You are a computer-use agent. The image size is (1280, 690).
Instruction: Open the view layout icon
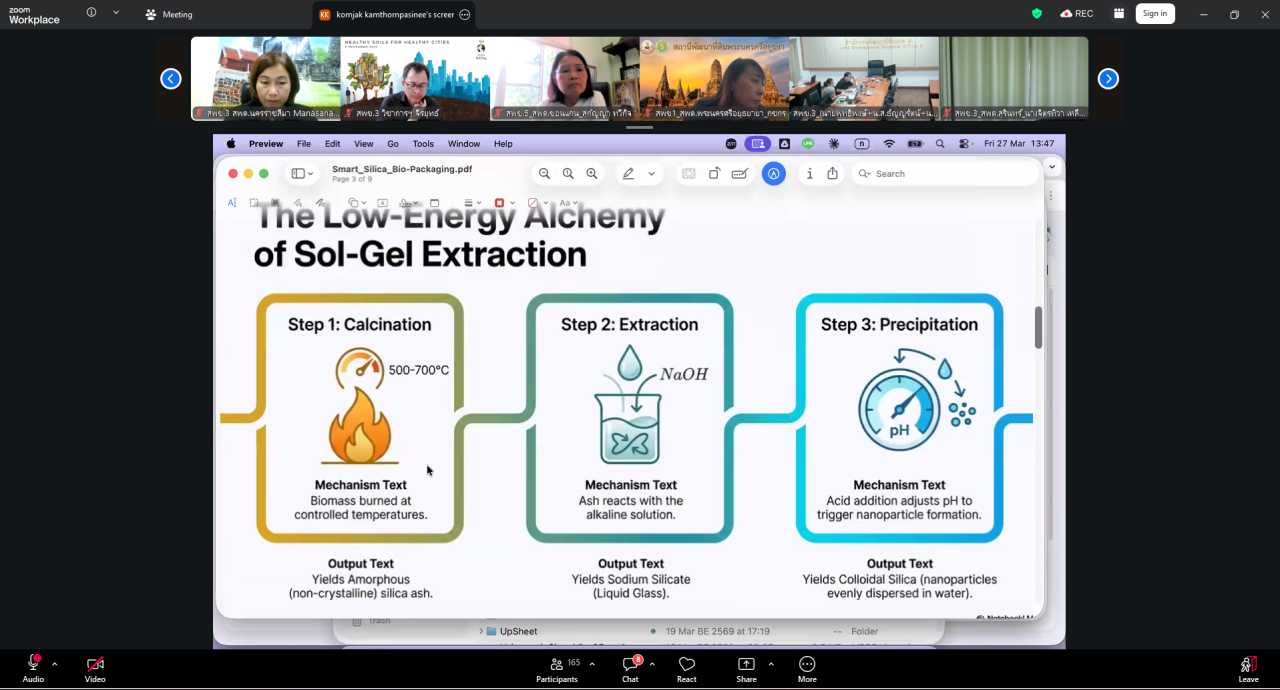click(x=1118, y=14)
